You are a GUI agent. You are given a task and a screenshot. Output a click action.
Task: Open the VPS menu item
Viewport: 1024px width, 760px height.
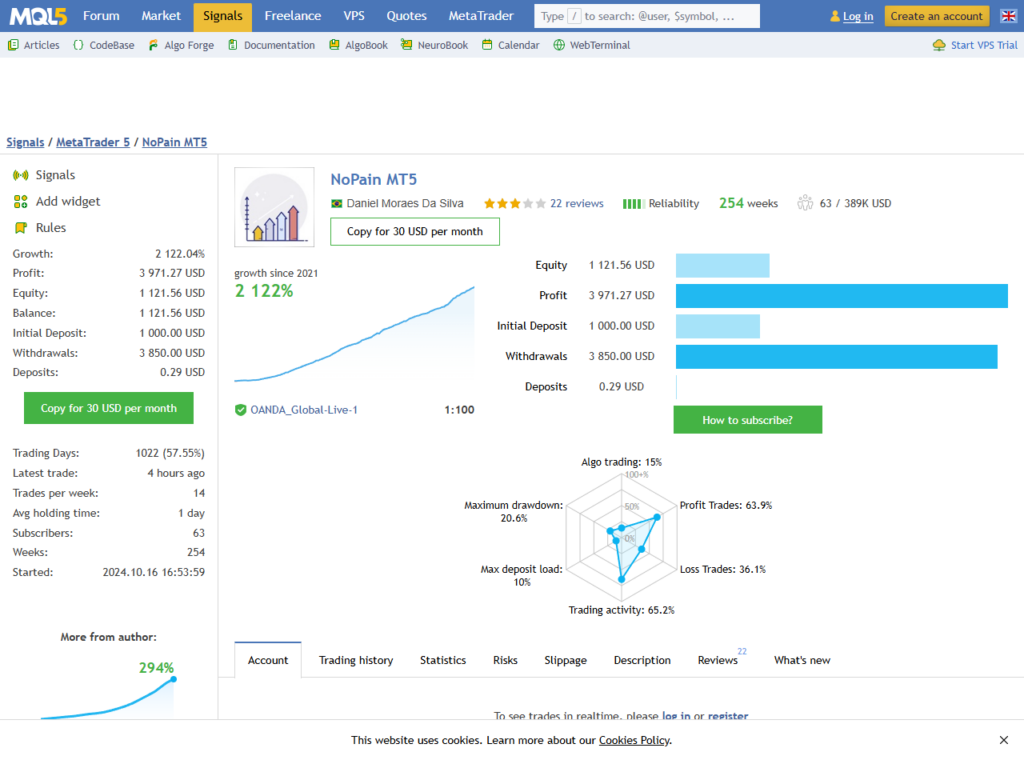(x=354, y=16)
